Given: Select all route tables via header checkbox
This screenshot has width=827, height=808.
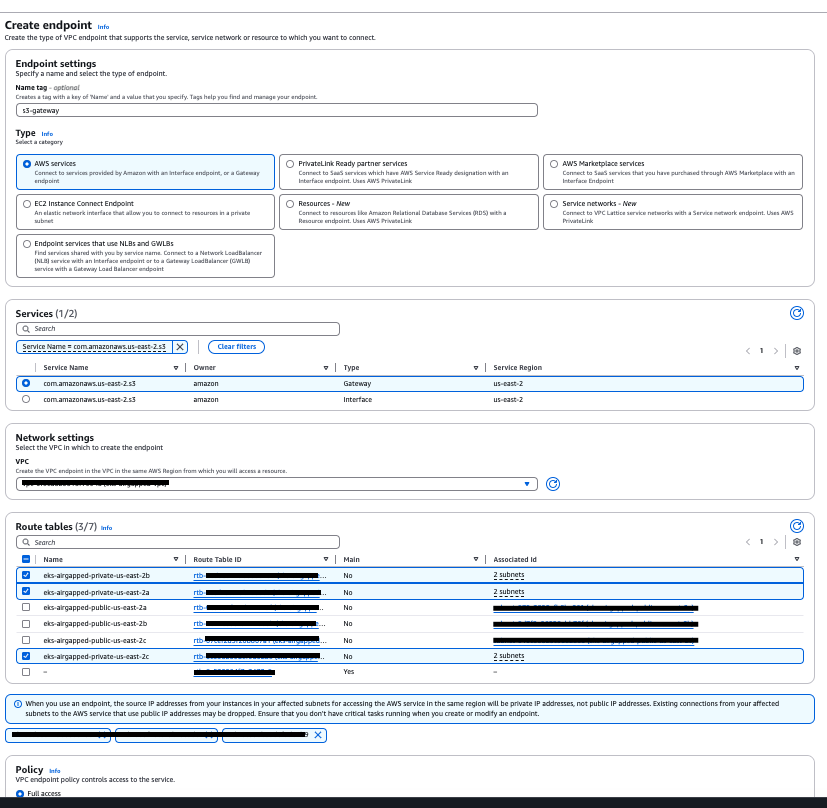Looking at the screenshot, I should 26,559.
